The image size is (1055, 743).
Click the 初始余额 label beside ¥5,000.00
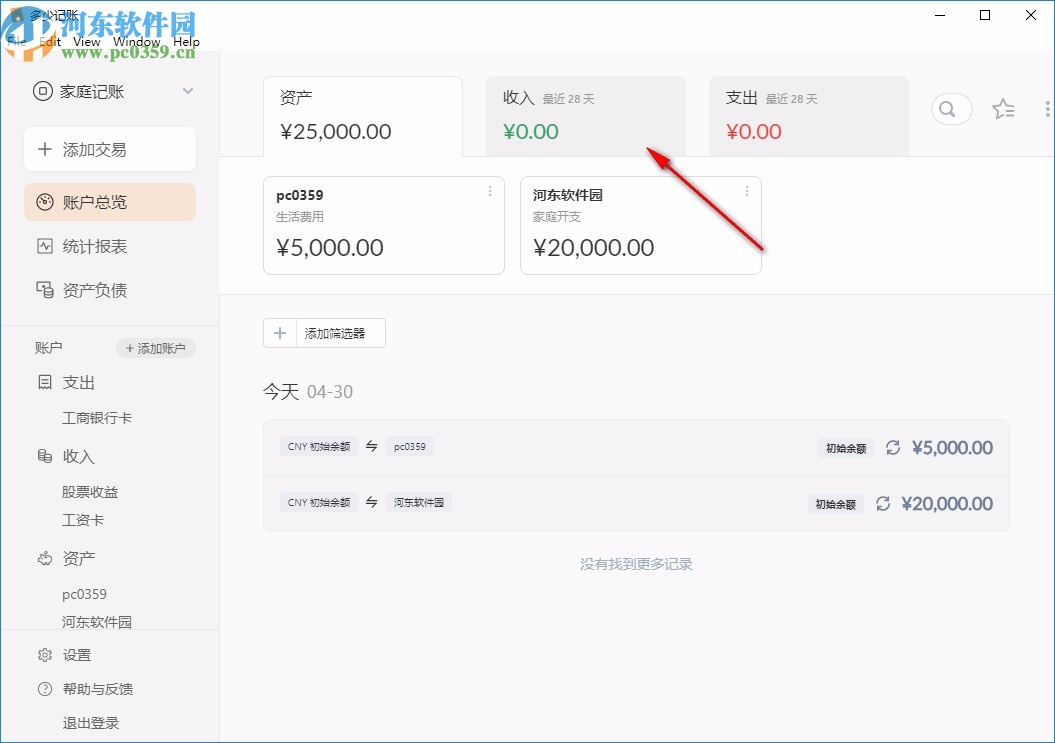(x=846, y=448)
